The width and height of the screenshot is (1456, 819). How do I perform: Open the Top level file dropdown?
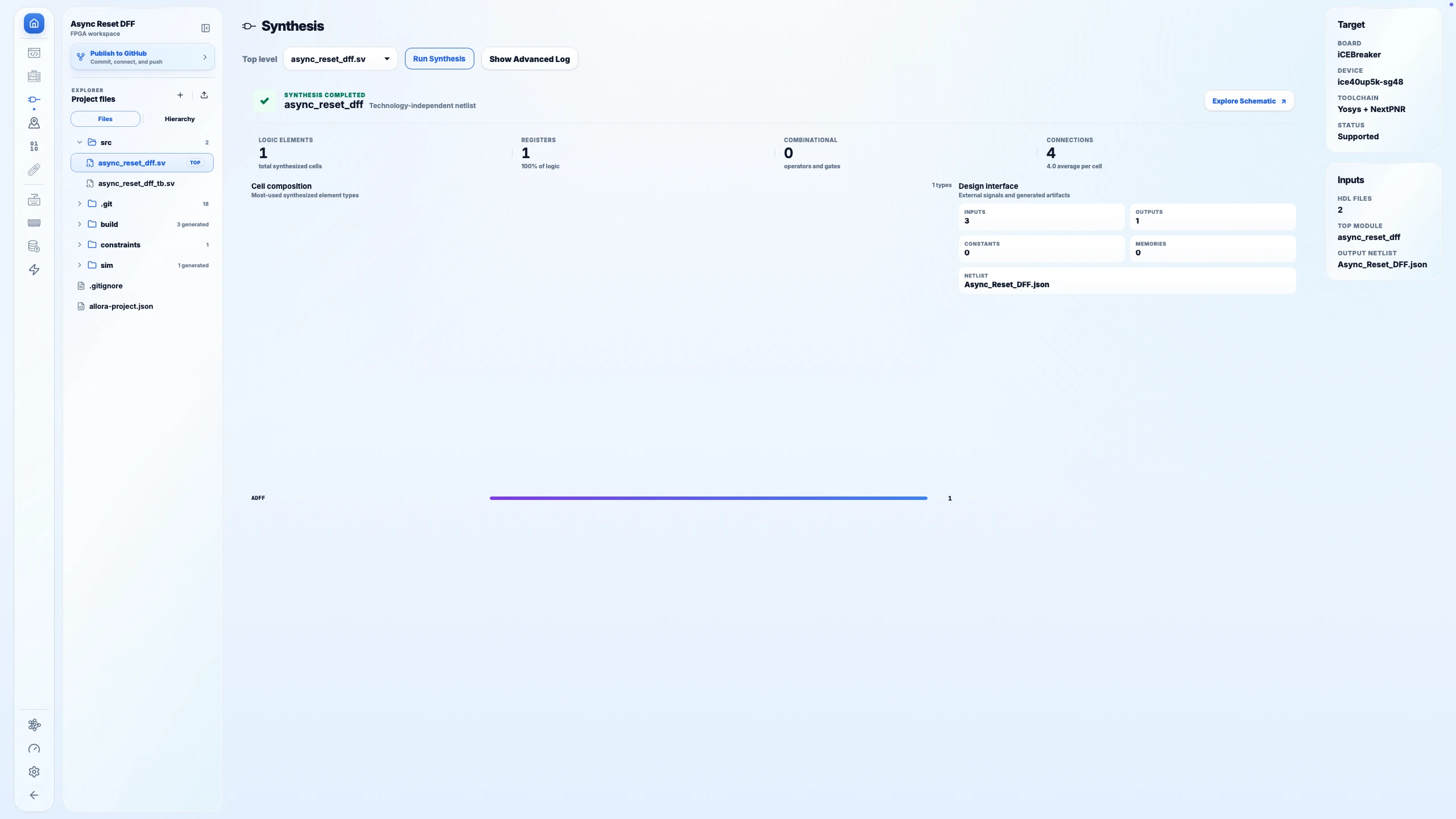tap(340, 59)
